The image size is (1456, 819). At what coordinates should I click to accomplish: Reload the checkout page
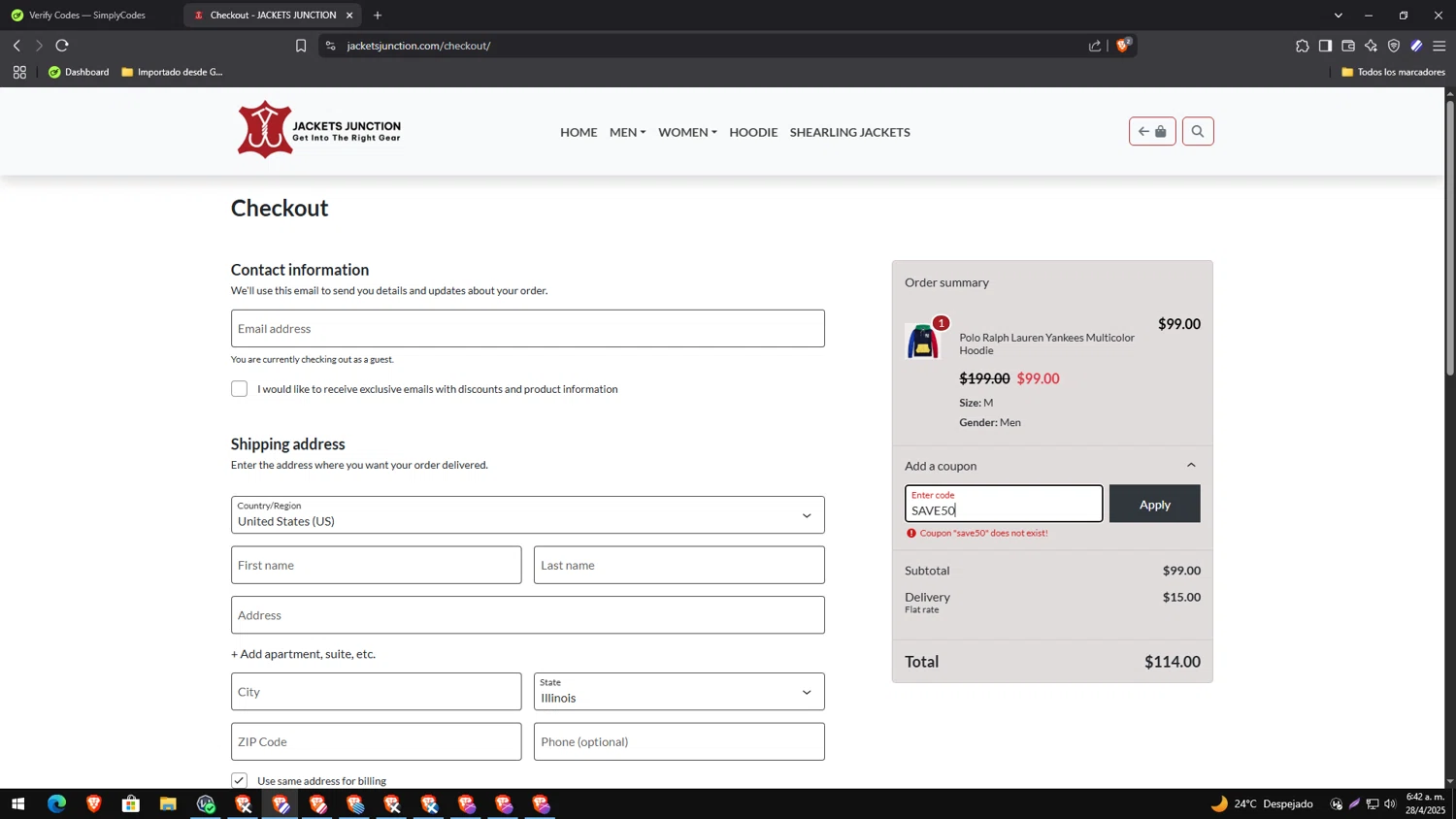coord(62,46)
